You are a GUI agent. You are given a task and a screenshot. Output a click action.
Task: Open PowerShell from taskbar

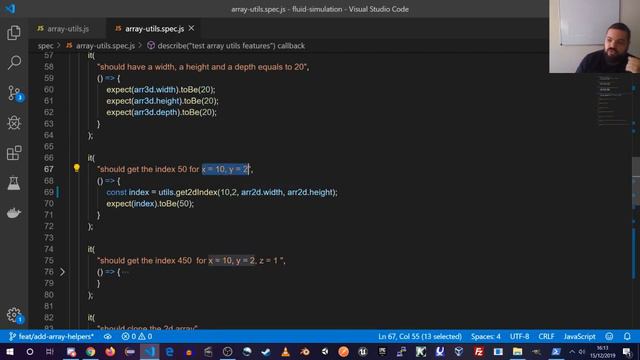[x=556, y=351]
